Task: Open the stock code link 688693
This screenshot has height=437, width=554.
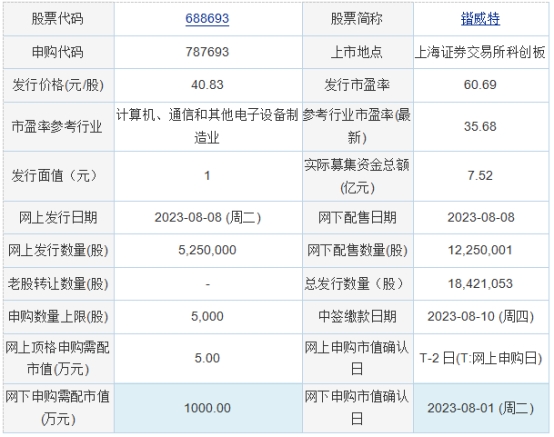Action: click(207, 18)
